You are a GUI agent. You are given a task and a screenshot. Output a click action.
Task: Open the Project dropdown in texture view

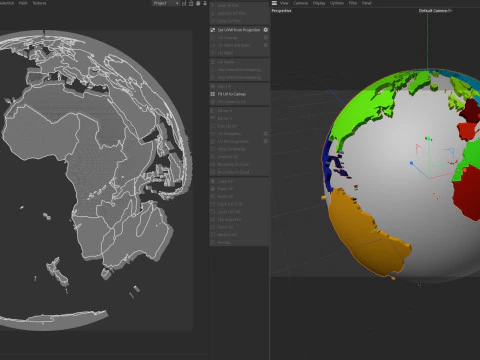(x=166, y=3)
